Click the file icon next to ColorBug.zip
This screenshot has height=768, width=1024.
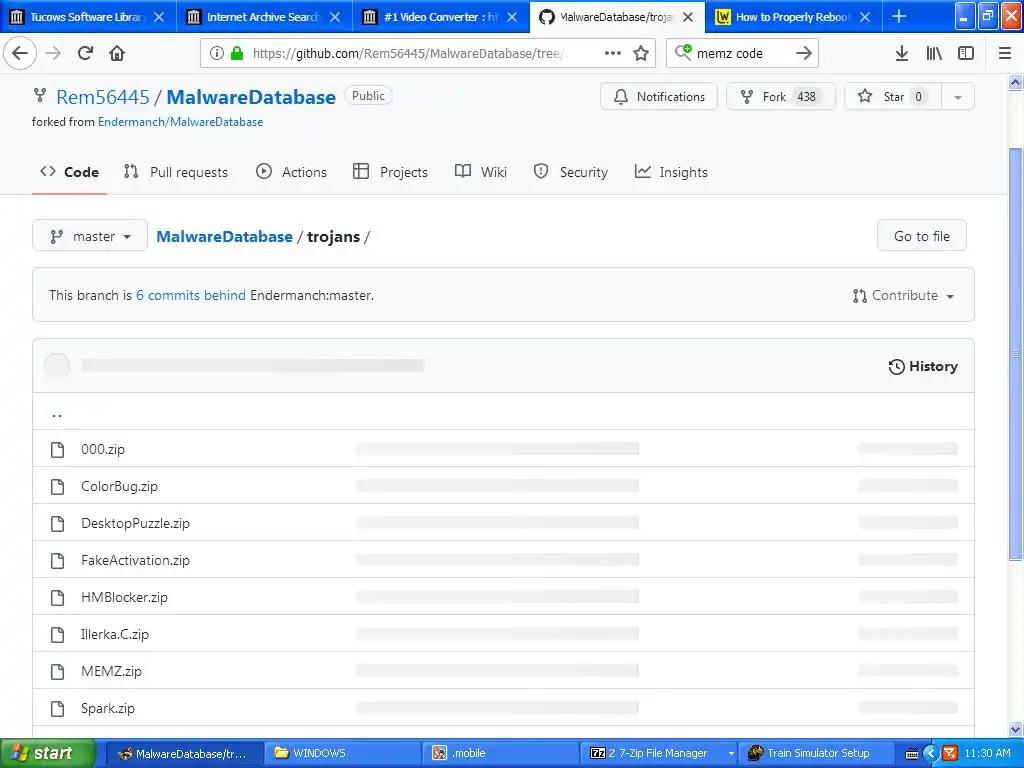click(x=57, y=487)
